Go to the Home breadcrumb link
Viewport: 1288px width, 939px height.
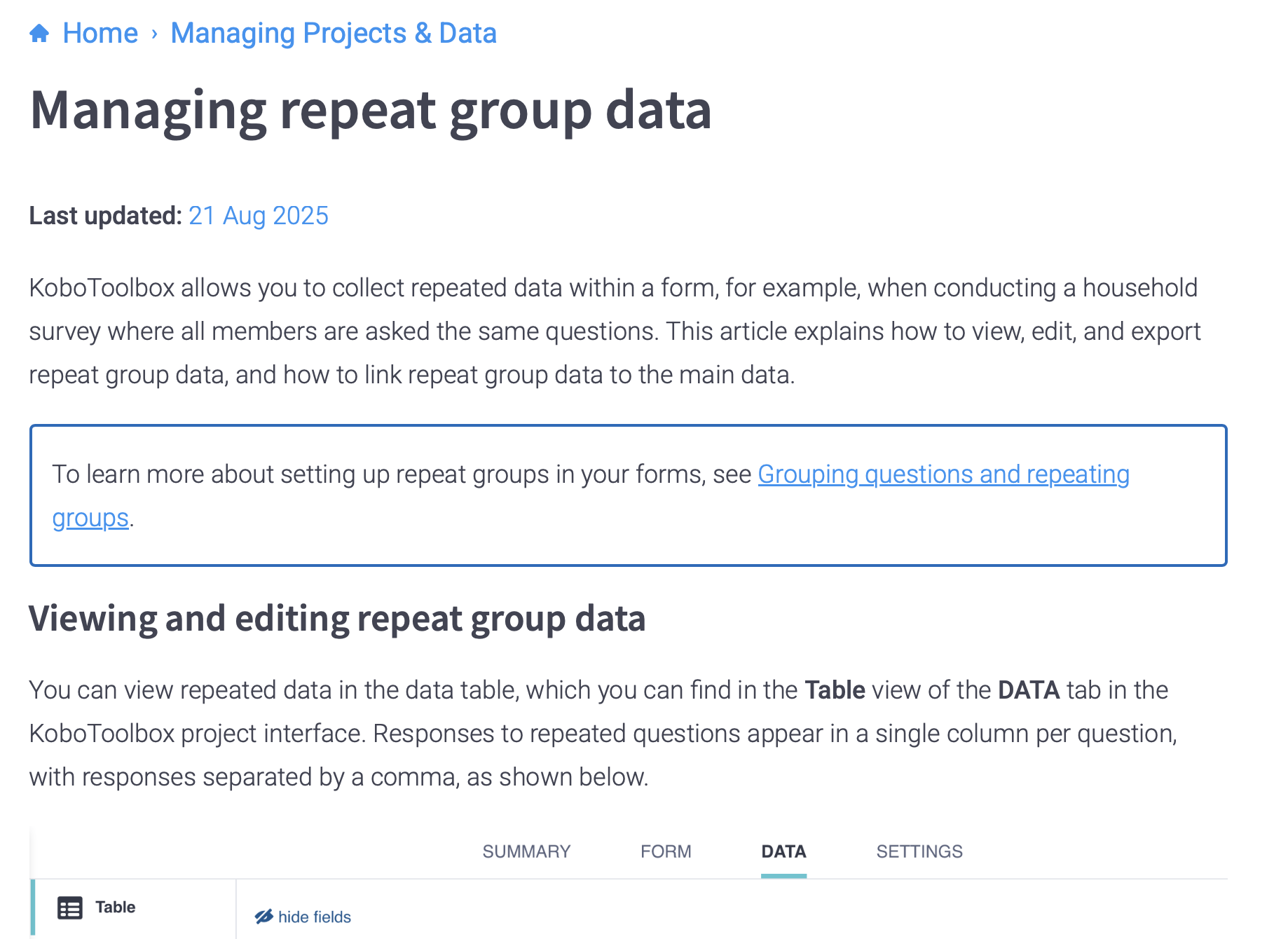[100, 33]
